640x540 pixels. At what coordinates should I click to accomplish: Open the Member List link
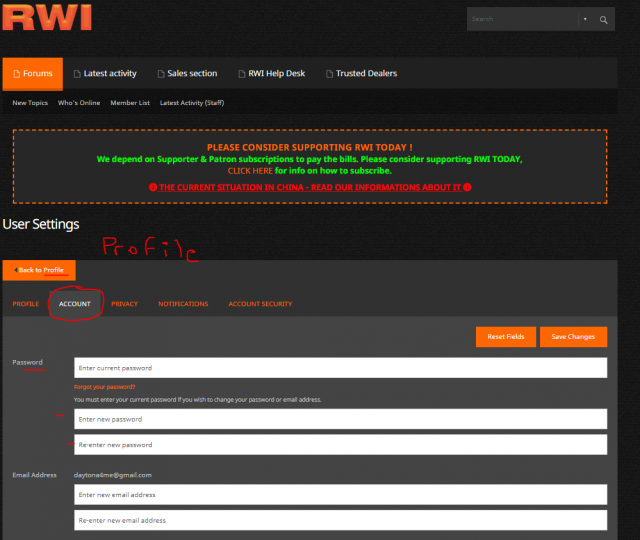130,103
